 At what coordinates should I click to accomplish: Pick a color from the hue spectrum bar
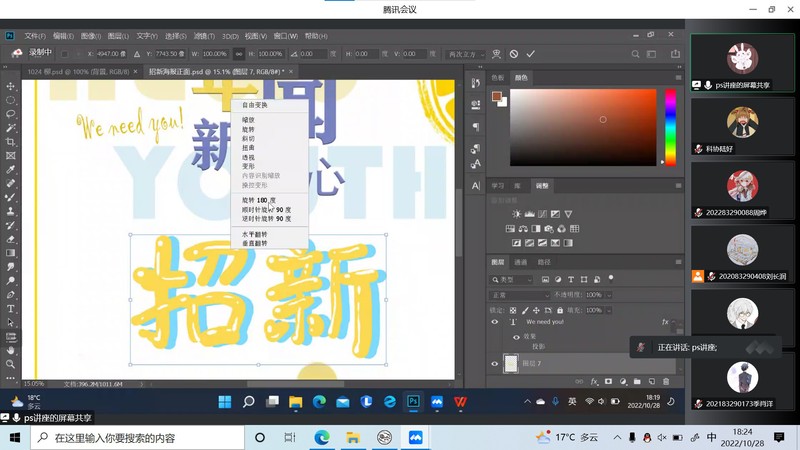pyautogui.click(x=670, y=125)
